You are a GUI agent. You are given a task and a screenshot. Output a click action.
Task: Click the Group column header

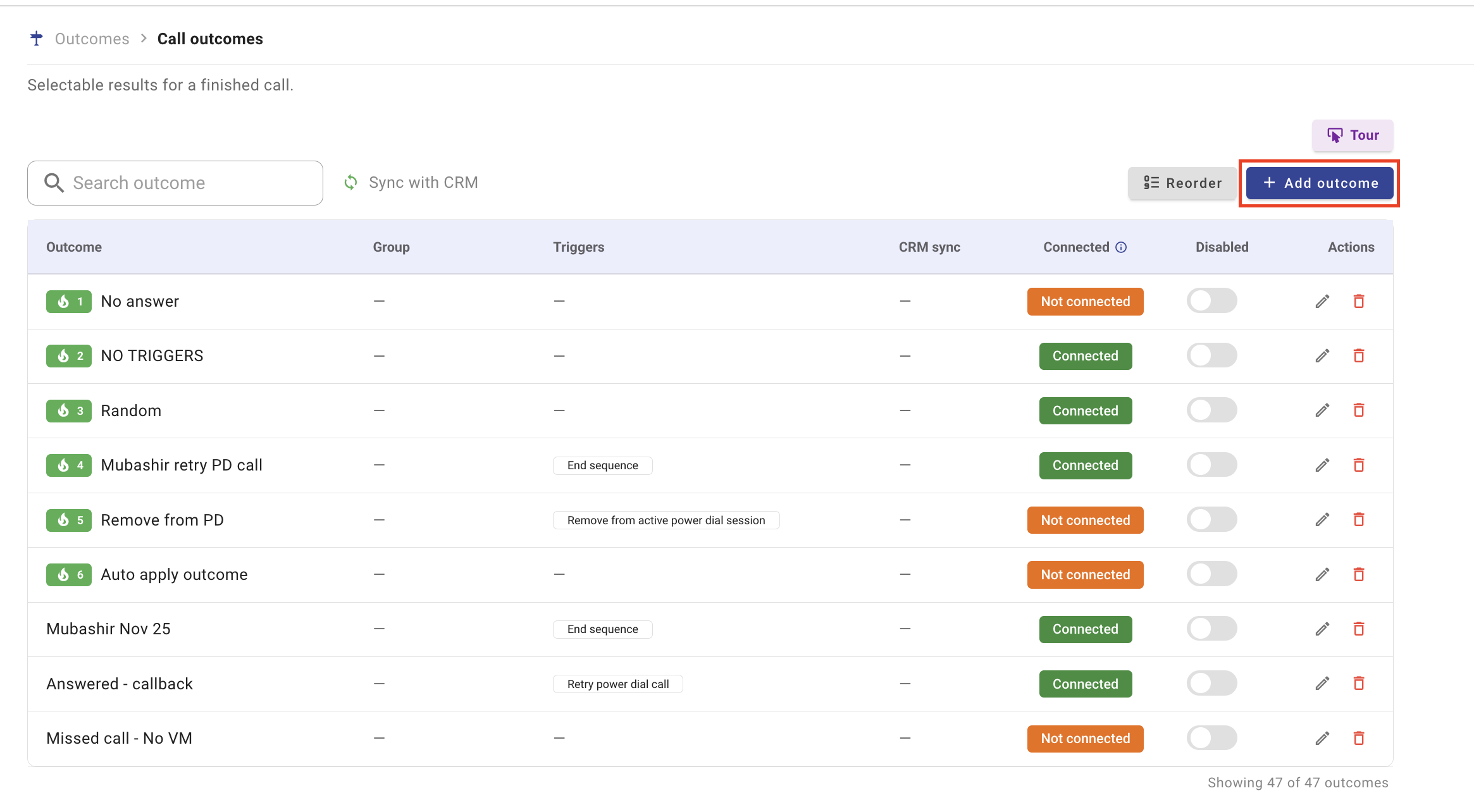coord(391,247)
